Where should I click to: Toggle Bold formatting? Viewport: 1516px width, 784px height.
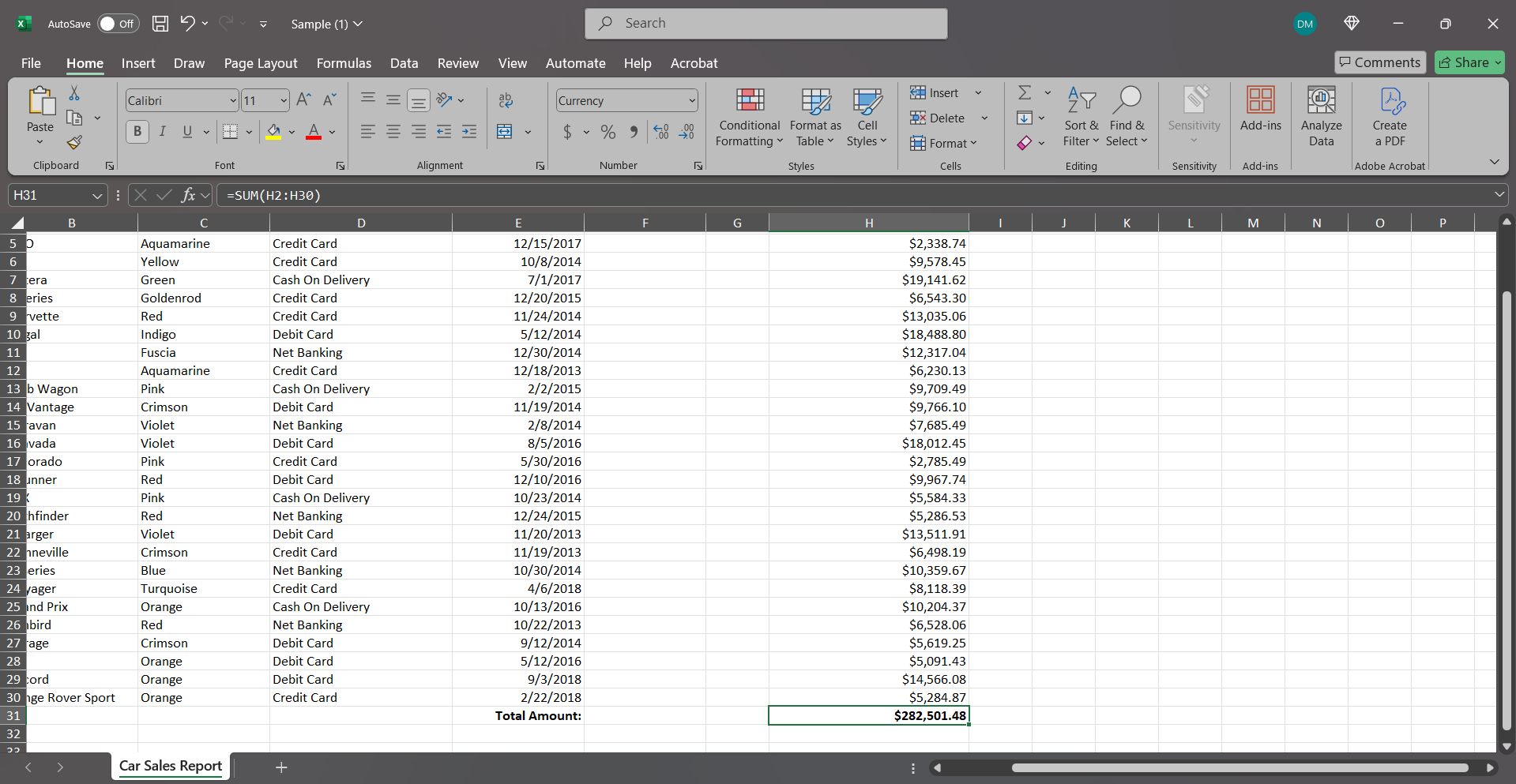[137, 132]
